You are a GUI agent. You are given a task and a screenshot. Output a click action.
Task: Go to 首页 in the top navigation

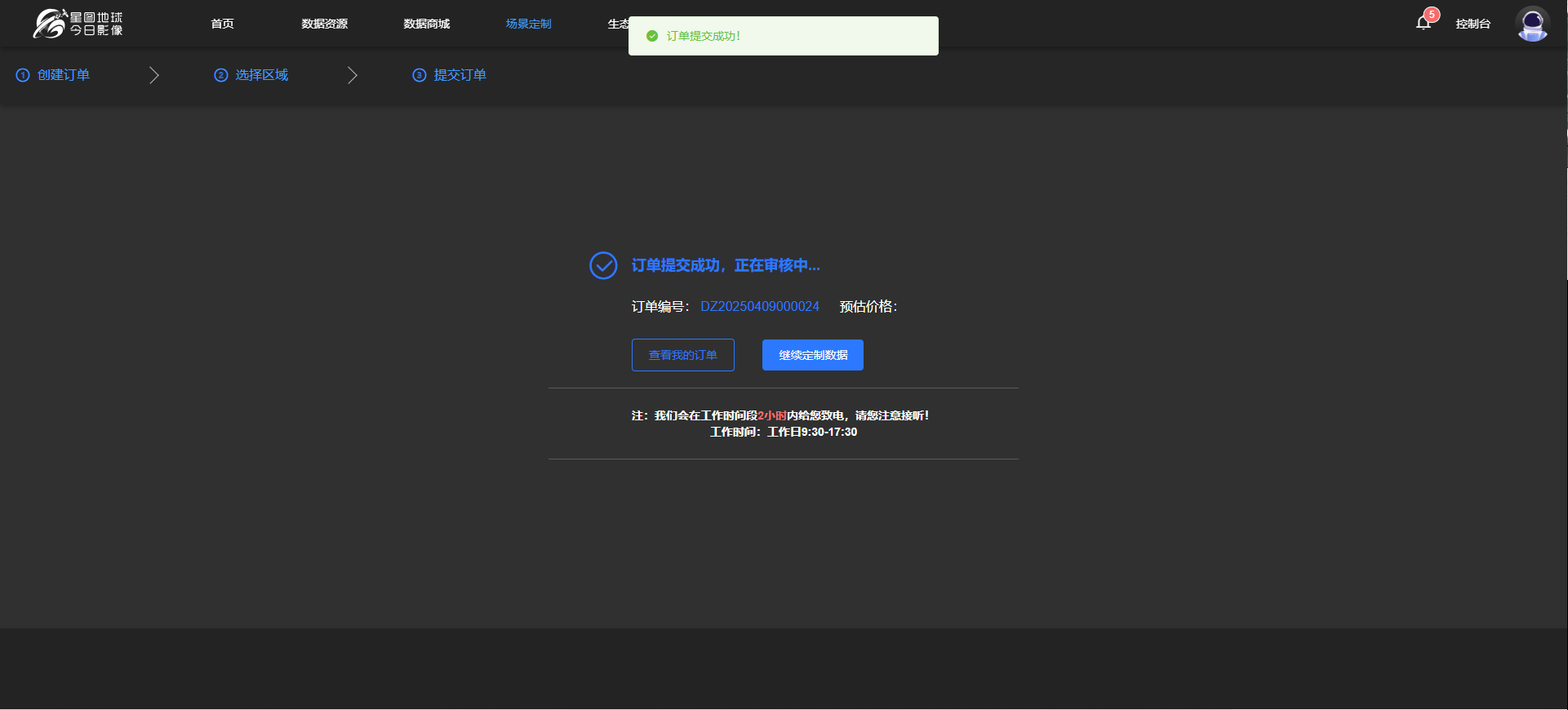point(222,24)
